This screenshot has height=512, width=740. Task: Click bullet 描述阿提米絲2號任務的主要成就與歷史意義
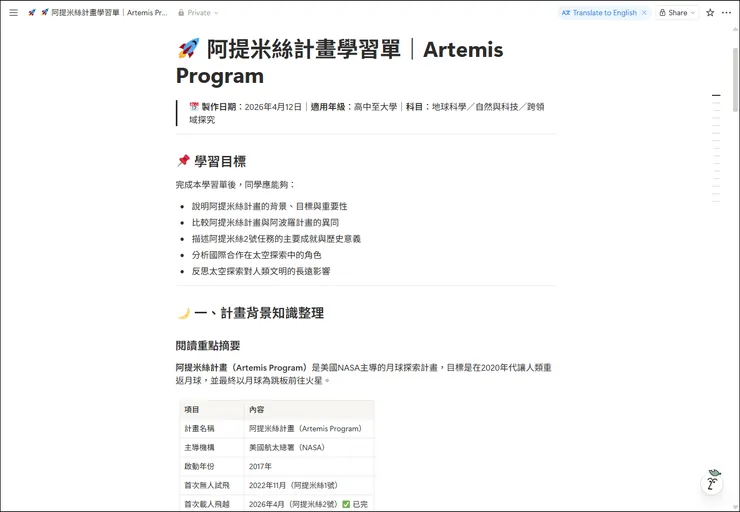click(x=276, y=239)
